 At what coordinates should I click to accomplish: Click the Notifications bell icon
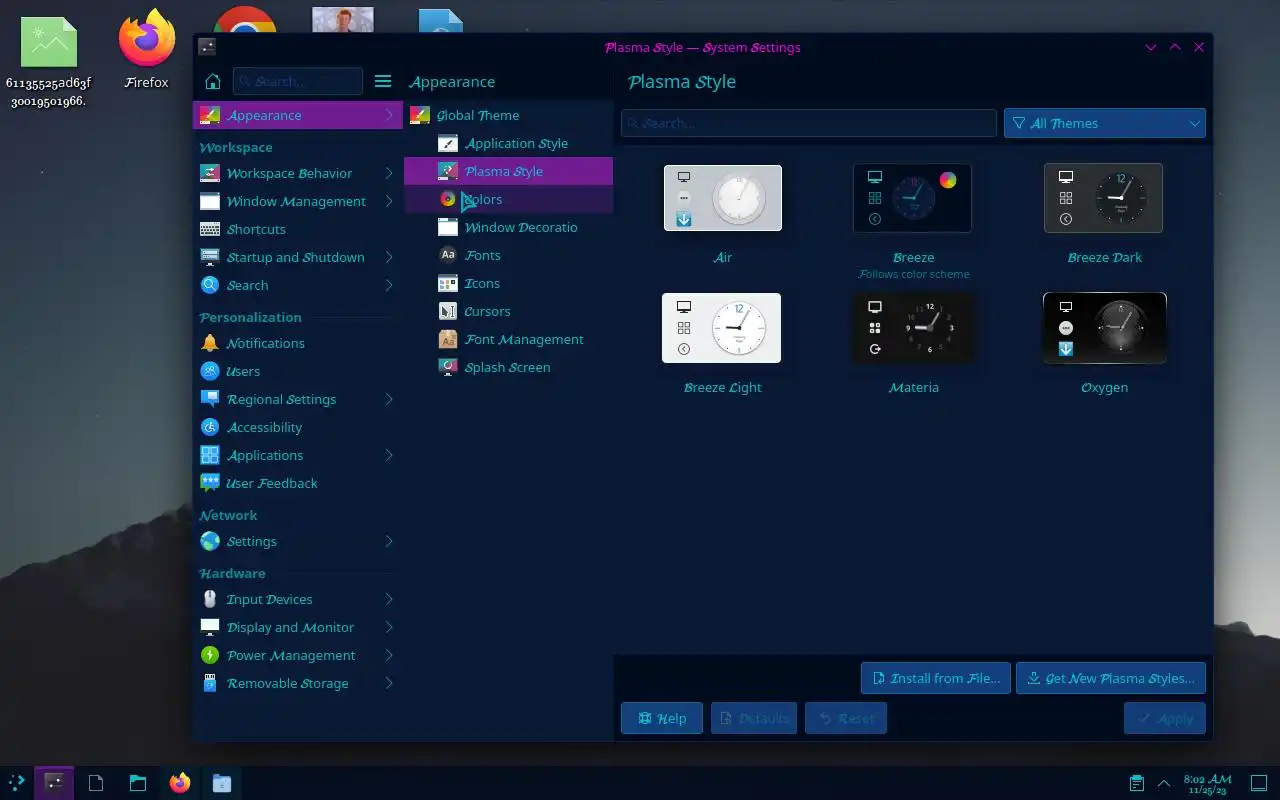pyautogui.click(x=209, y=343)
